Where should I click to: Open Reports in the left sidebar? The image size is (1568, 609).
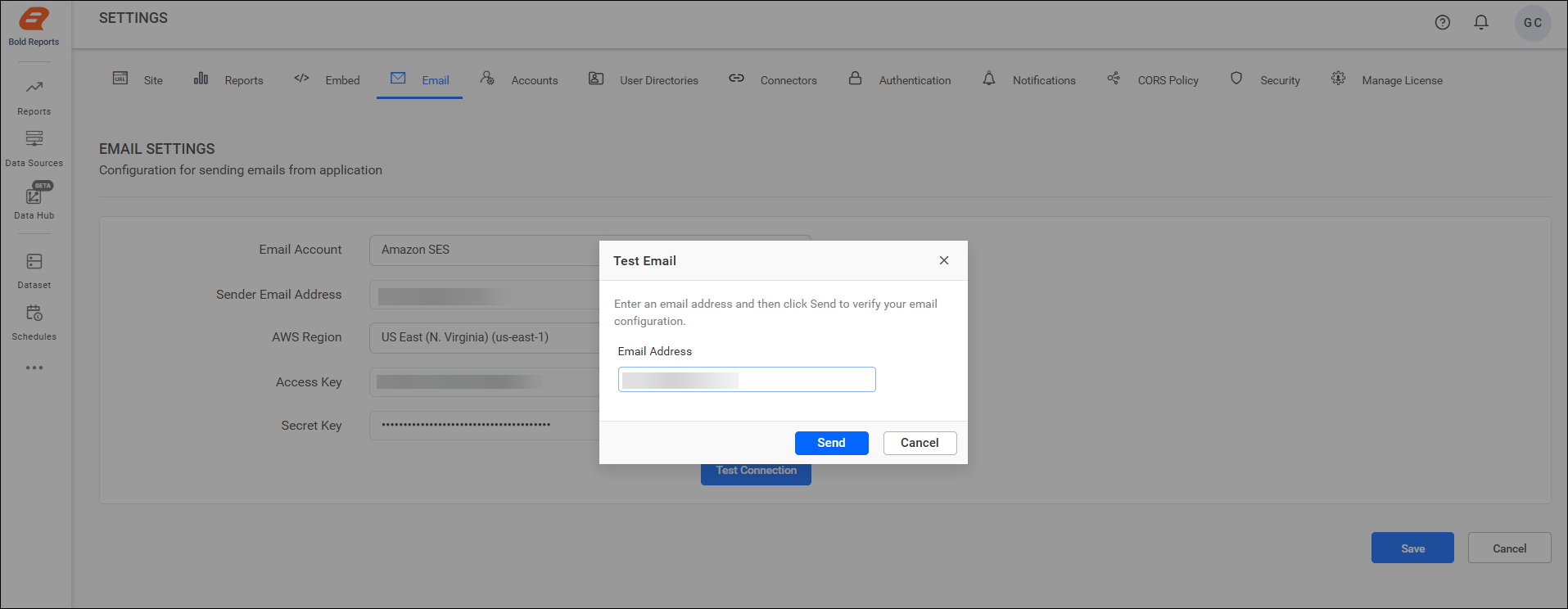click(34, 97)
